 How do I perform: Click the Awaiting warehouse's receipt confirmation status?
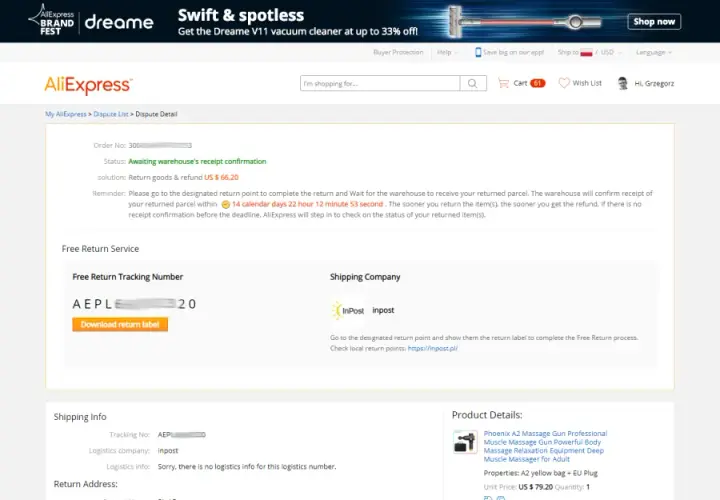[197, 162]
